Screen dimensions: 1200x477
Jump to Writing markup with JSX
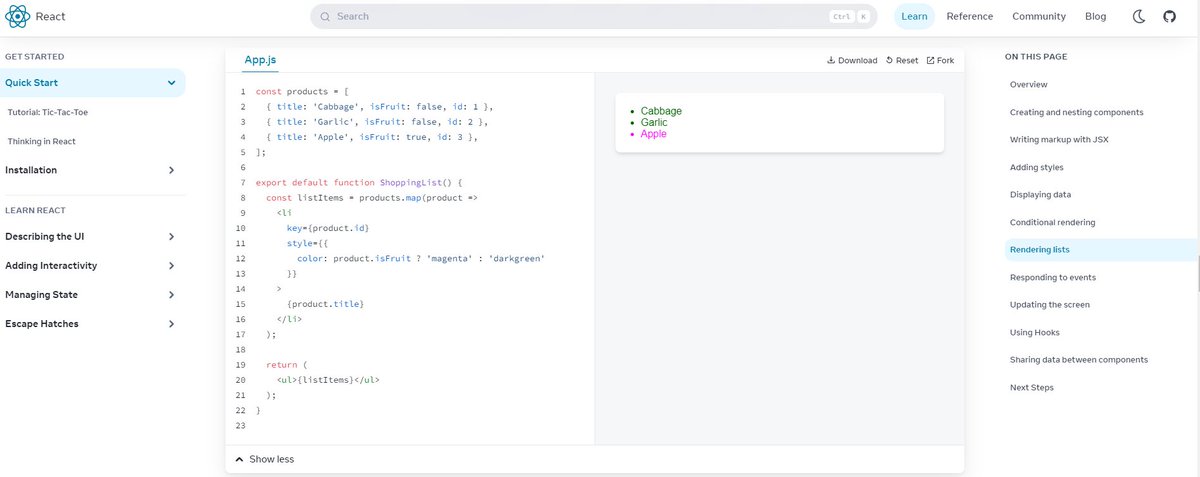(x=1059, y=140)
